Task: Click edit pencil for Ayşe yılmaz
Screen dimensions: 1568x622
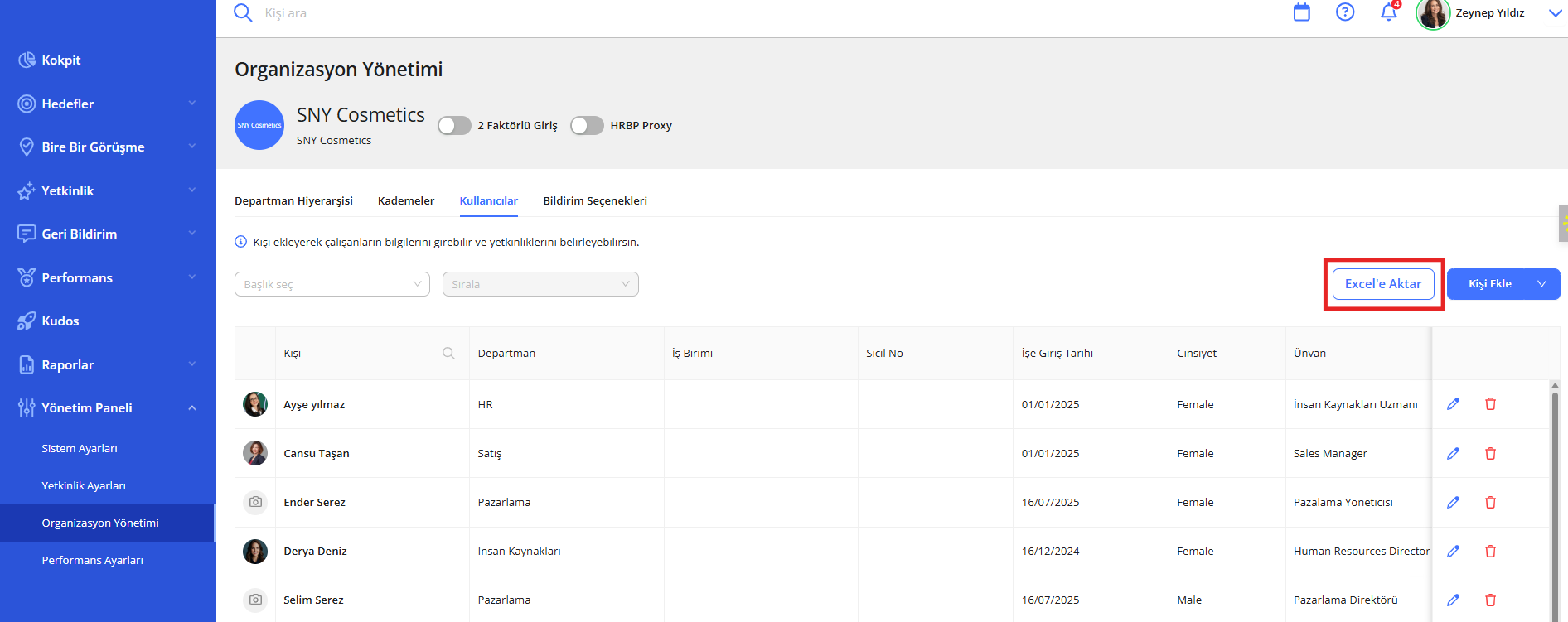Action: pos(1453,404)
